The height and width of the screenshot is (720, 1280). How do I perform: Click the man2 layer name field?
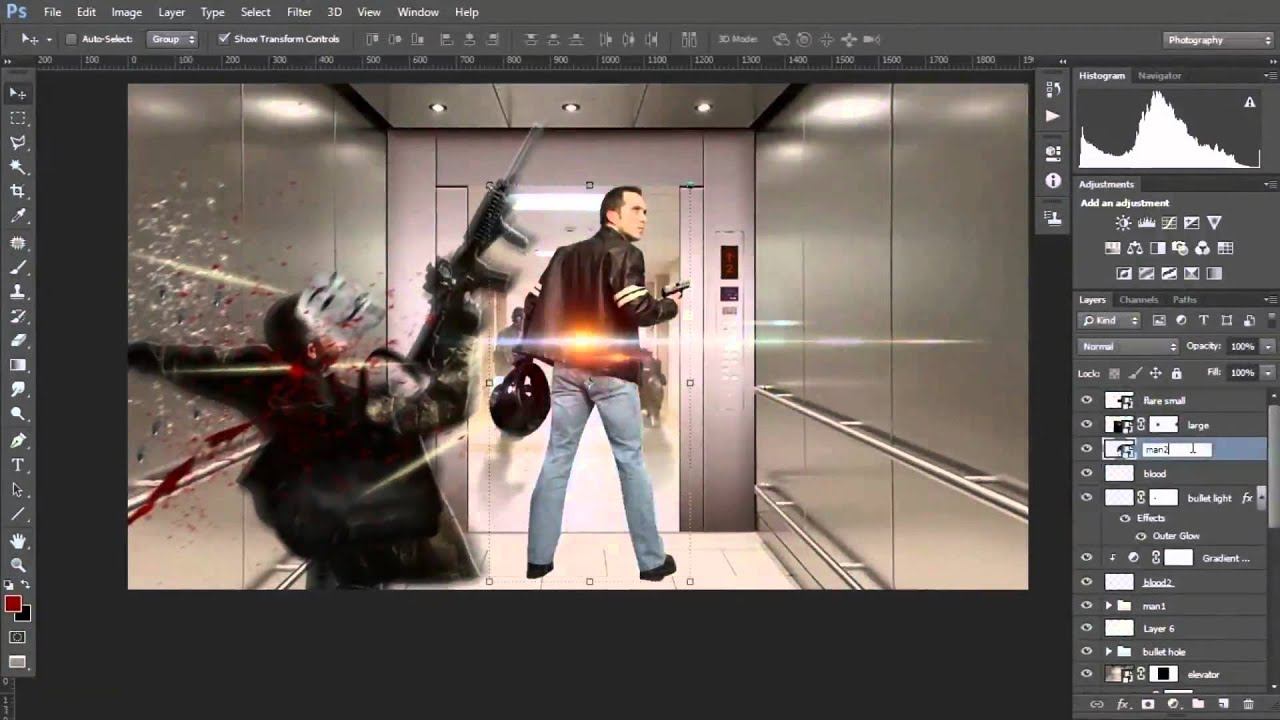click(x=1176, y=450)
